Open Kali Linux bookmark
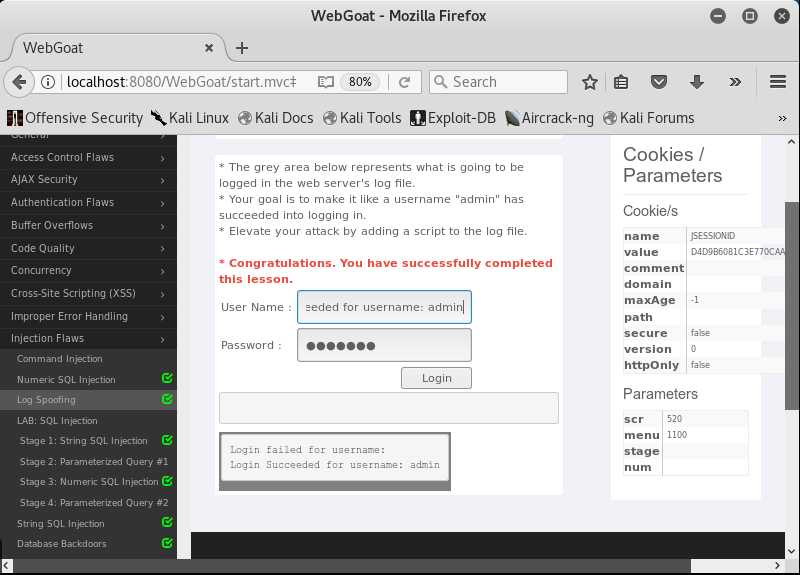This screenshot has width=800, height=575. 190,118
